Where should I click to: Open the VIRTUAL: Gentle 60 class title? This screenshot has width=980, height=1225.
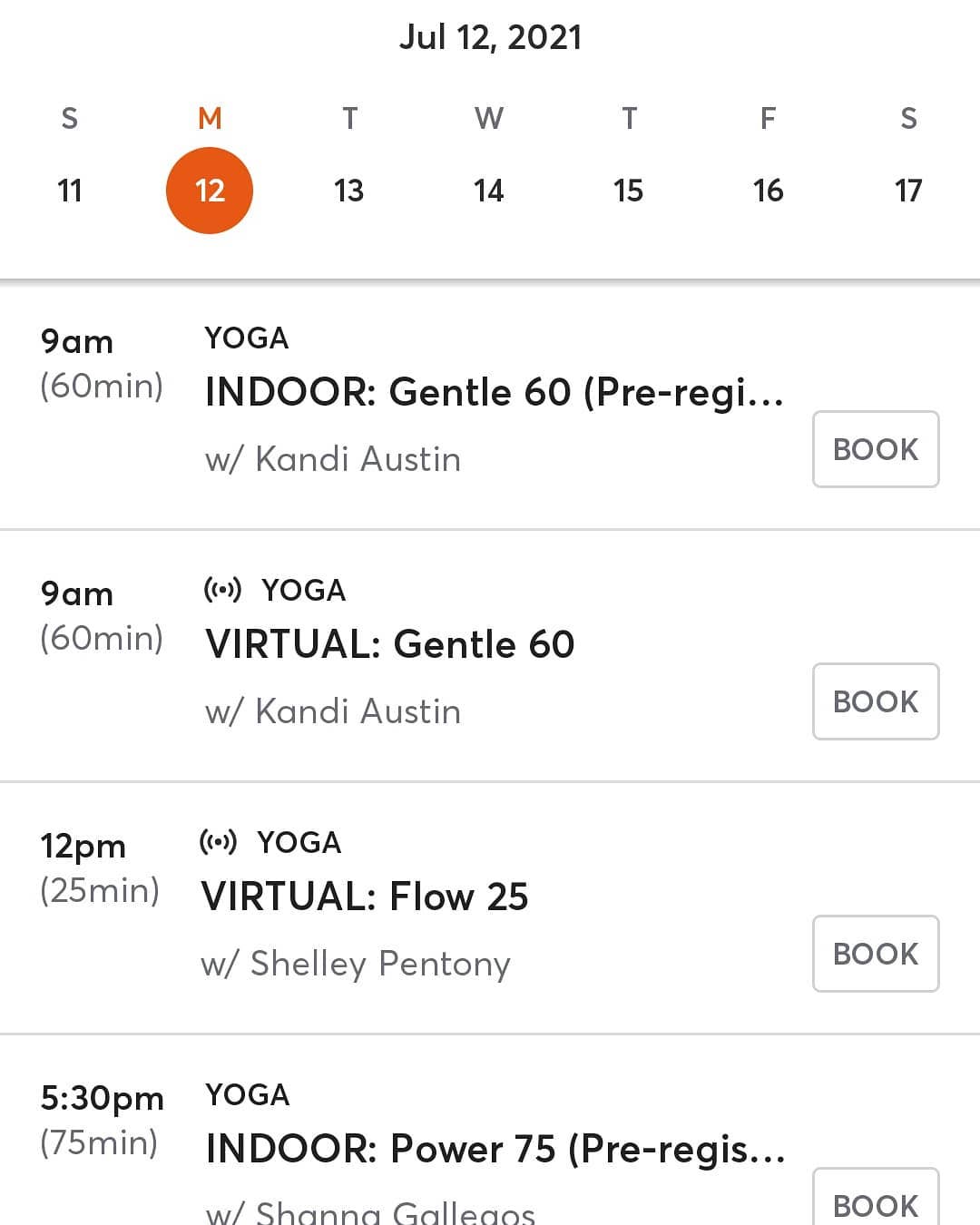pos(390,644)
